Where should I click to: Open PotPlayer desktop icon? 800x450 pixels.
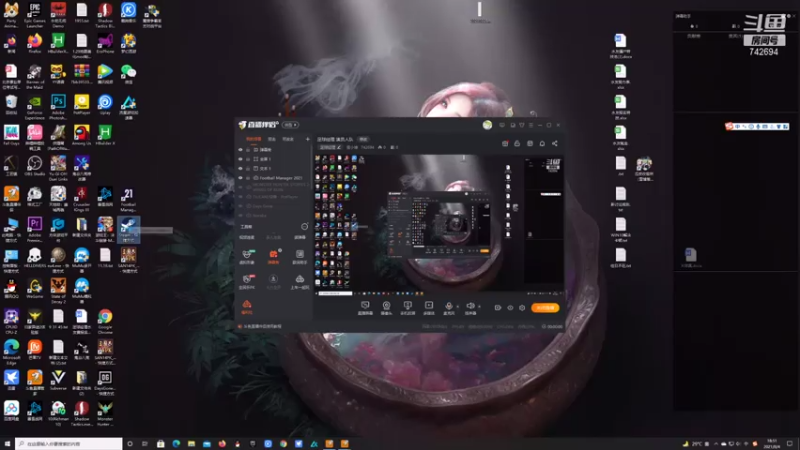coord(82,105)
